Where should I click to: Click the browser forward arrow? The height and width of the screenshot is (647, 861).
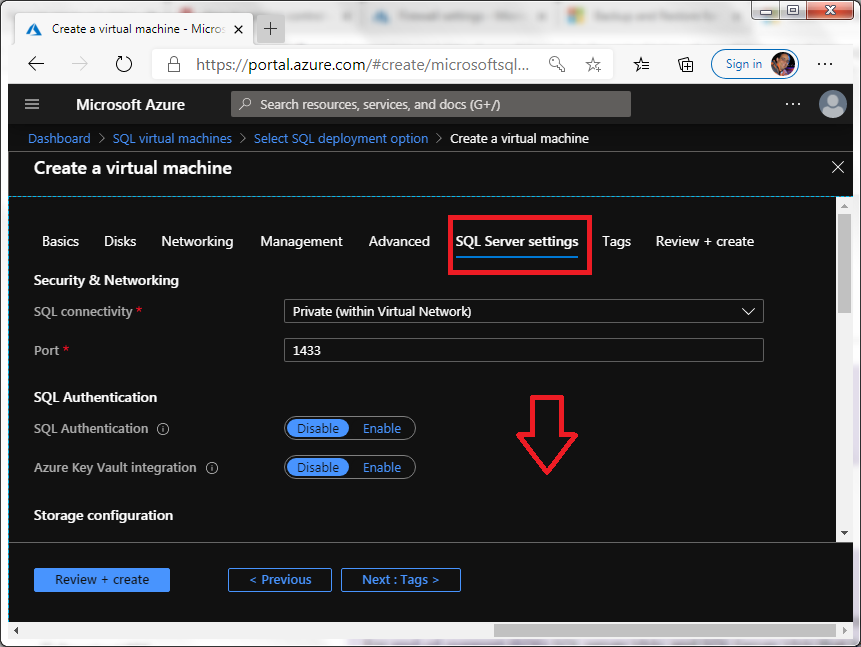(80, 64)
